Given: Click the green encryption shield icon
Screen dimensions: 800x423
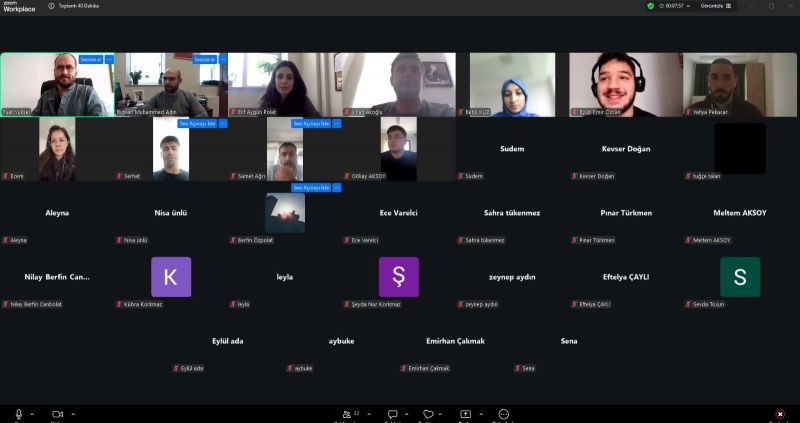Looking at the screenshot, I should point(651,5).
